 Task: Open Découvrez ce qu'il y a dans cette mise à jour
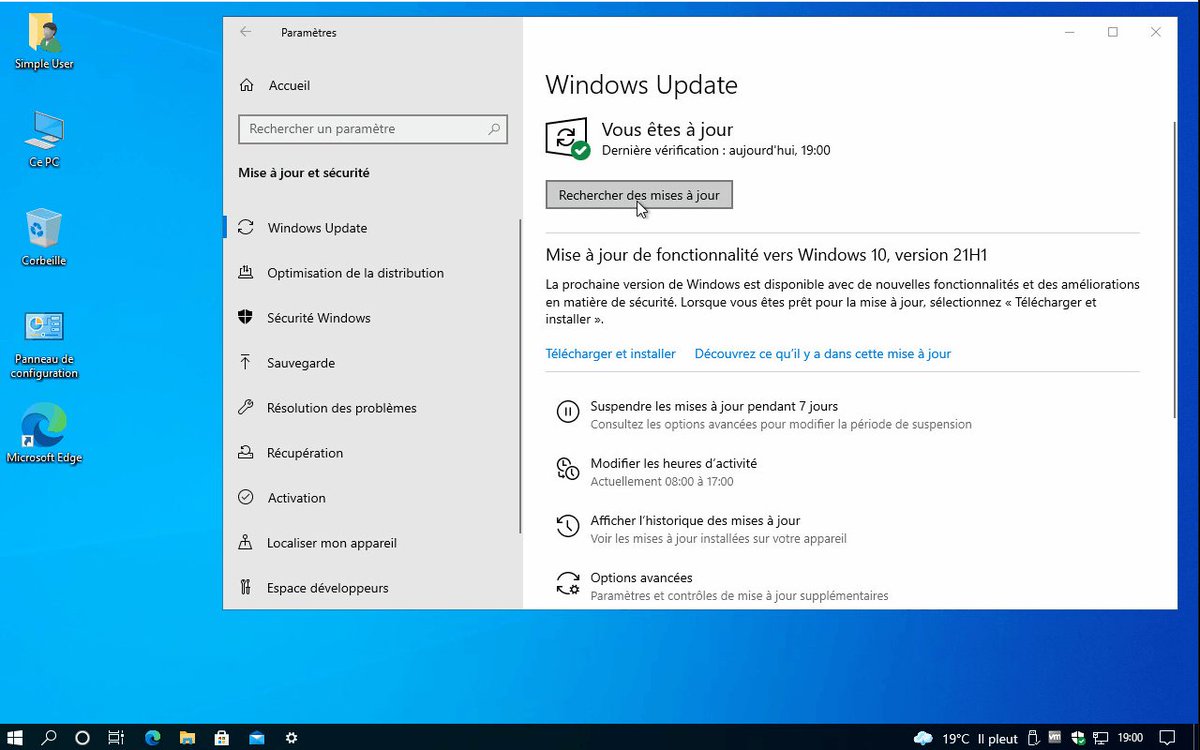pyautogui.click(x=822, y=354)
